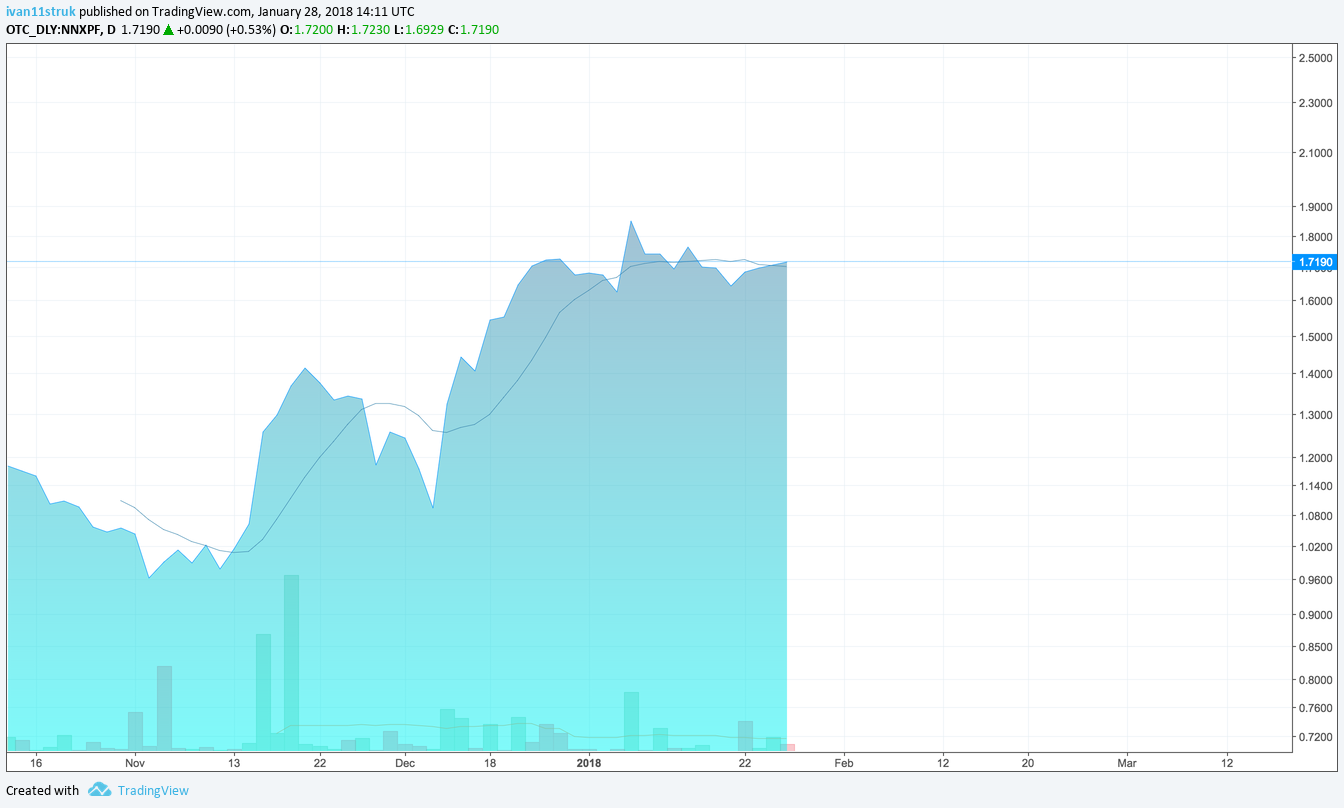Click the 1.7190 current price label
Image resolution: width=1344 pixels, height=808 pixels.
pos(1314,262)
